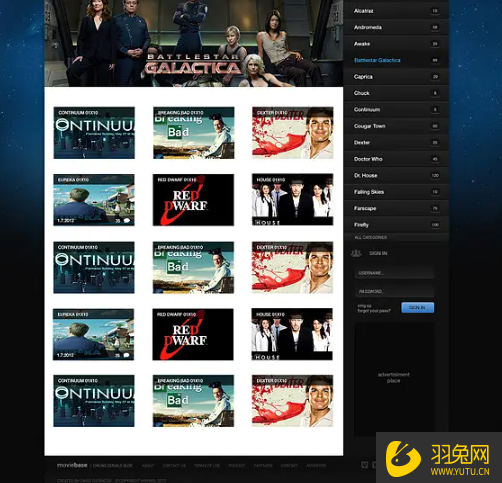Open the Farscape category
Viewport: 502px width, 483px height.
pyautogui.click(x=396, y=208)
